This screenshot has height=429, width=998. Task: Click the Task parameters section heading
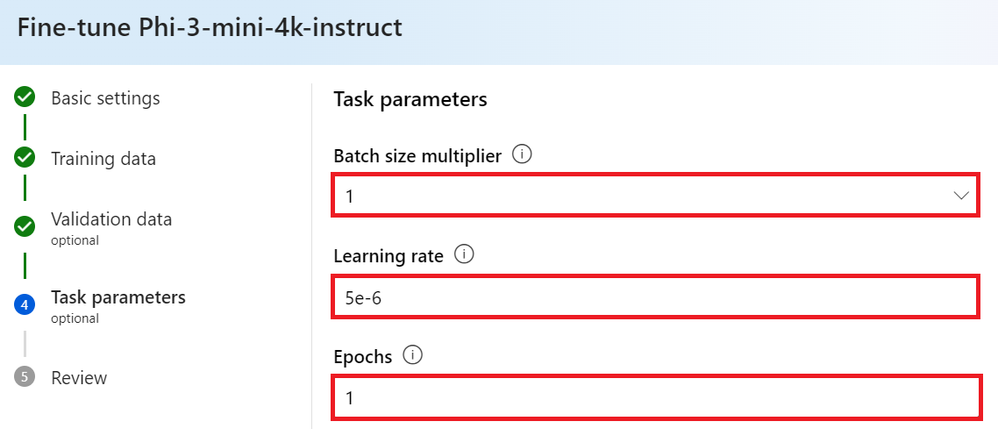point(410,99)
